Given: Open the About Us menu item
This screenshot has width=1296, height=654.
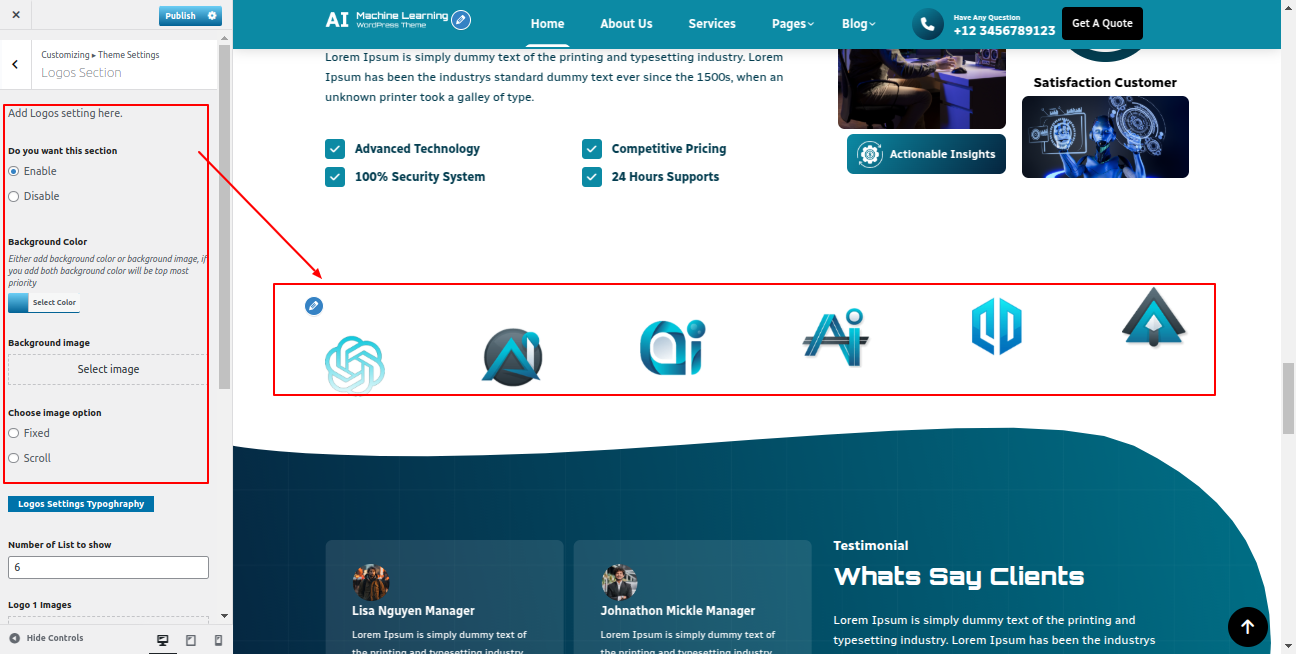Looking at the screenshot, I should pos(626,24).
